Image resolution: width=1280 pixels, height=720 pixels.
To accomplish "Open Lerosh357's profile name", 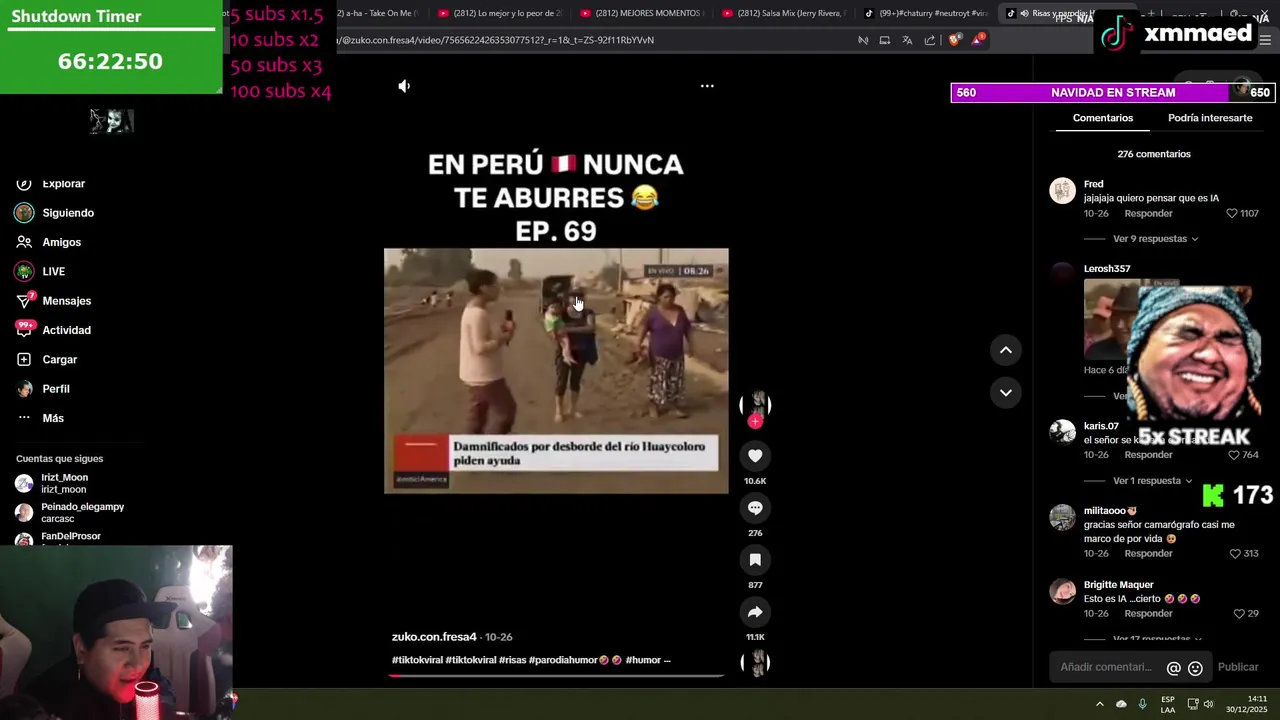I will (1107, 269).
